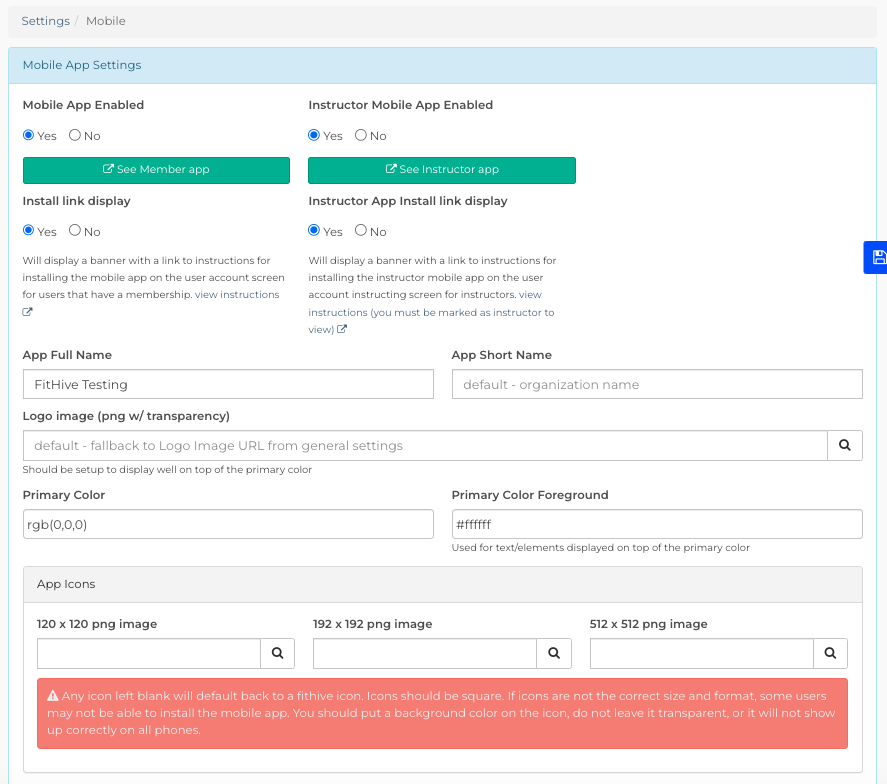Click the blue floppy-disk save icon
The width and height of the screenshot is (887, 784).
[x=878, y=257]
